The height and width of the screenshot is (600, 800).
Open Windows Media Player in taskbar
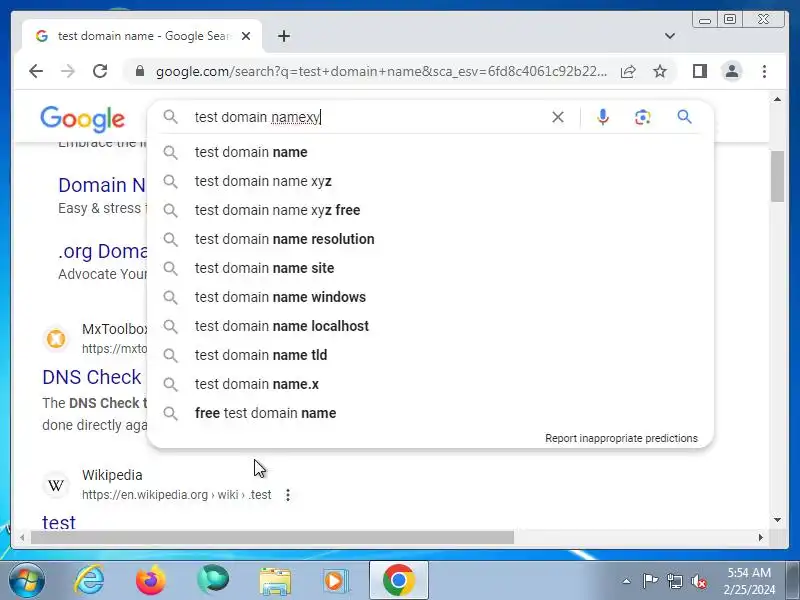[335, 581]
